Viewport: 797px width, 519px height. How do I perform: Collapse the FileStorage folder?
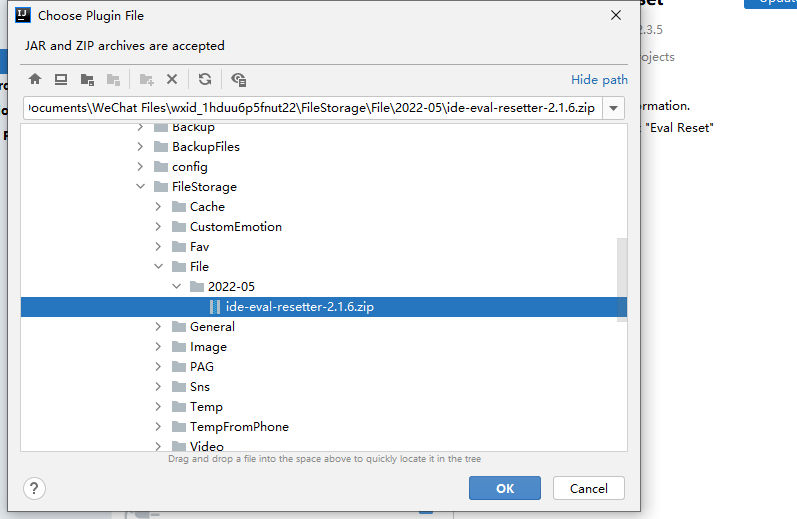(x=140, y=187)
